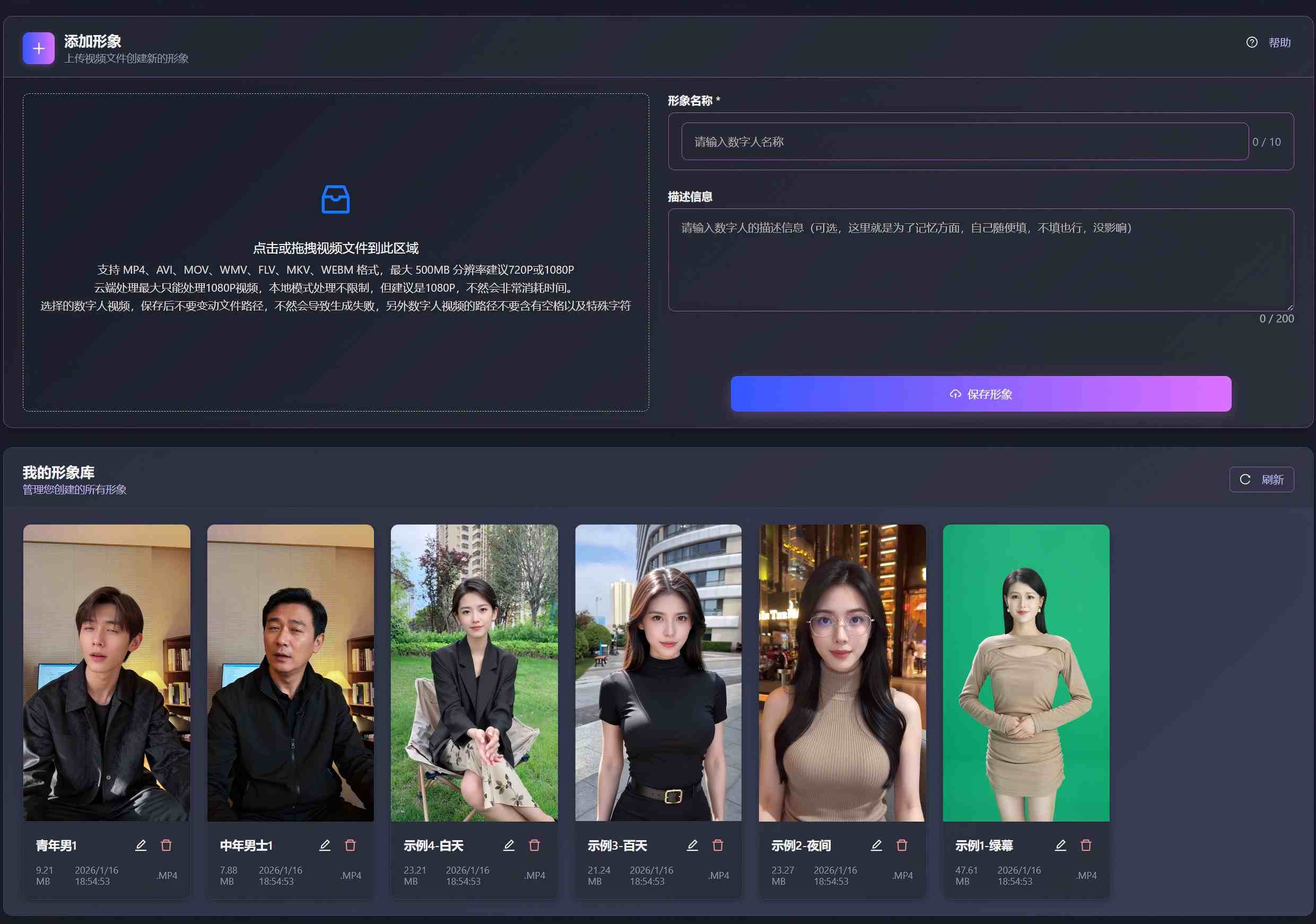This screenshot has height=924, width=1316.
Task: Click the refresh arrow icon on 刷新
Action: point(1244,479)
